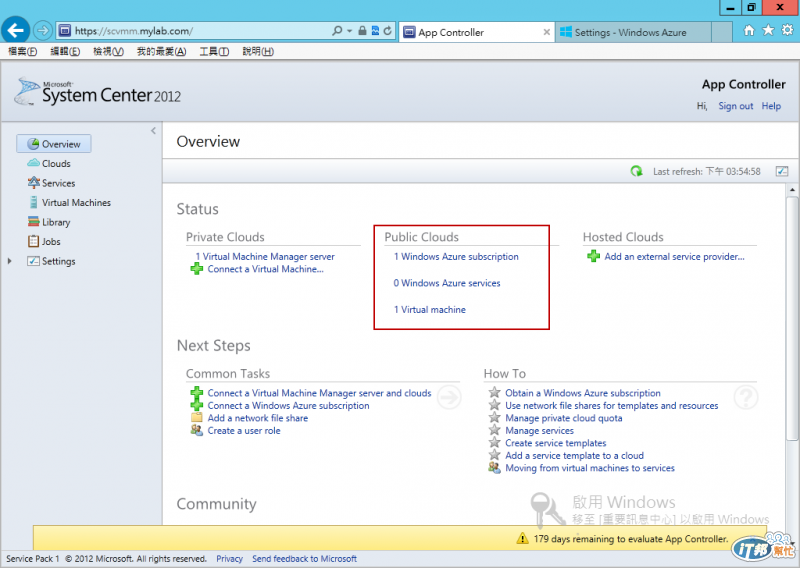This screenshot has width=800, height=568.
Task: Click the lock security icon in address bar
Action: [x=362, y=31]
